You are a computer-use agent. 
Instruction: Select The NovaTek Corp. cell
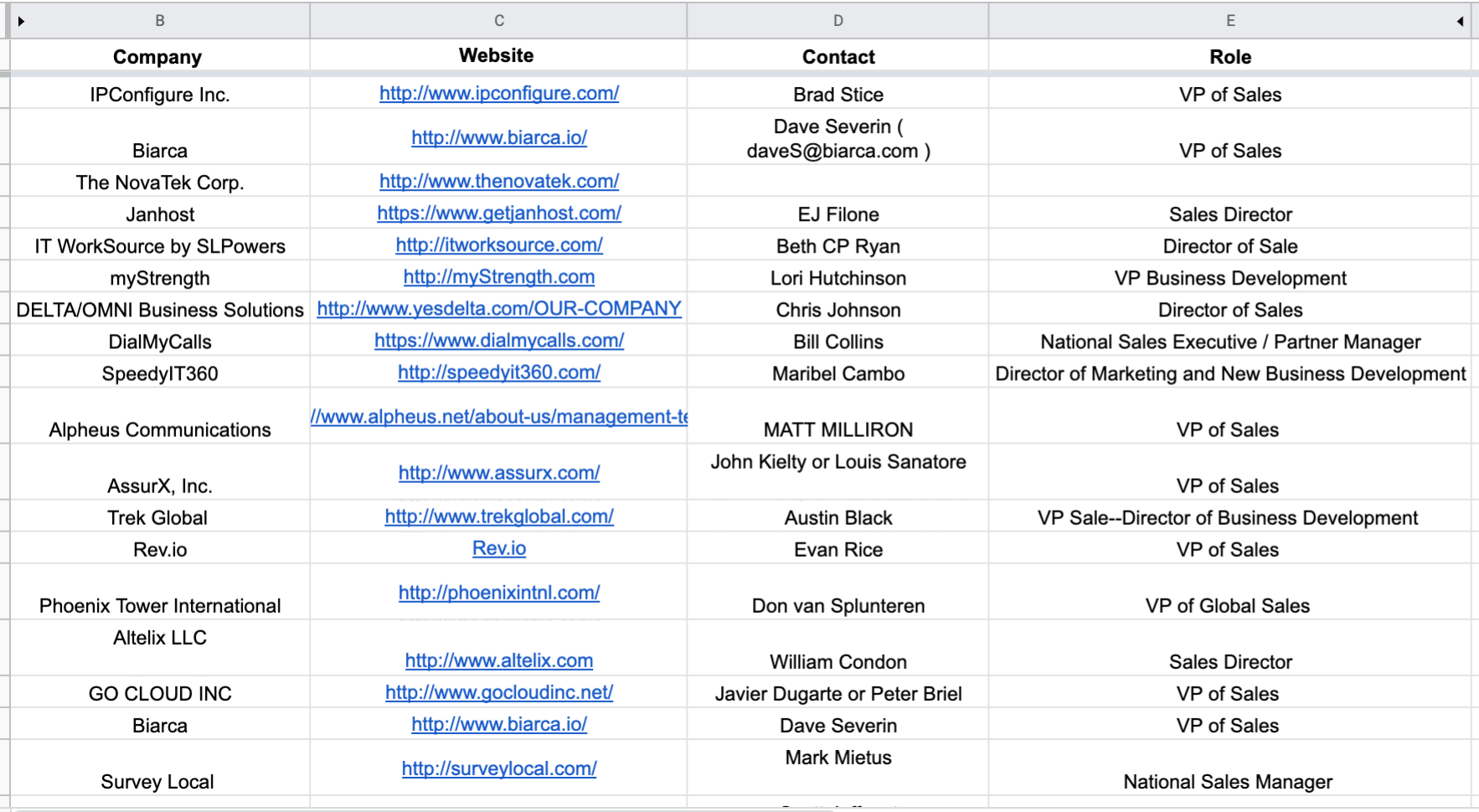(x=160, y=182)
